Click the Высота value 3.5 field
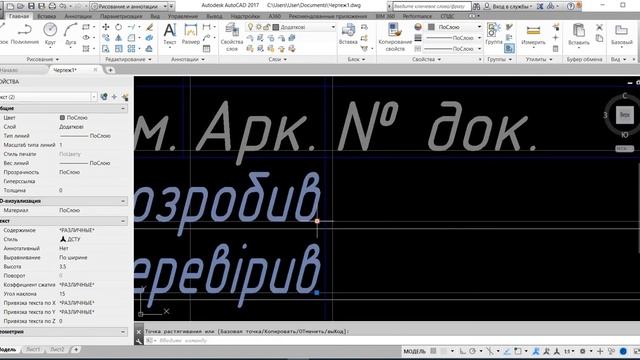Image resolution: width=640 pixels, height=360 pixels. coord(93,267)
